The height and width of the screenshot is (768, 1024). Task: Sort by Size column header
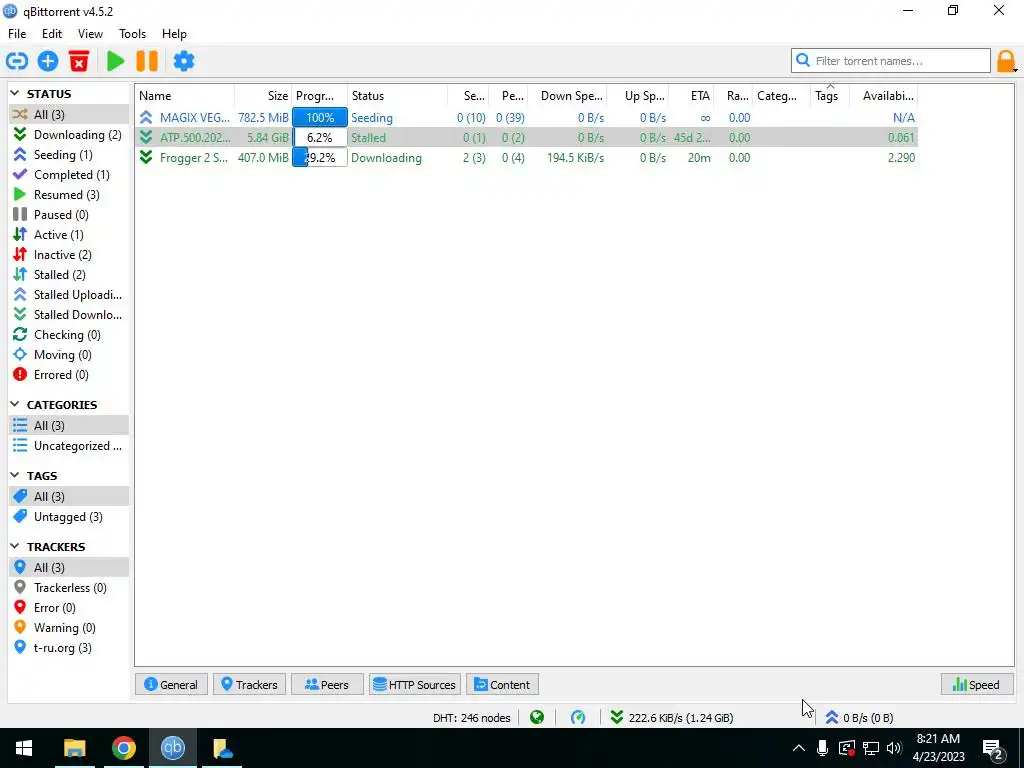tap(263, 96)
